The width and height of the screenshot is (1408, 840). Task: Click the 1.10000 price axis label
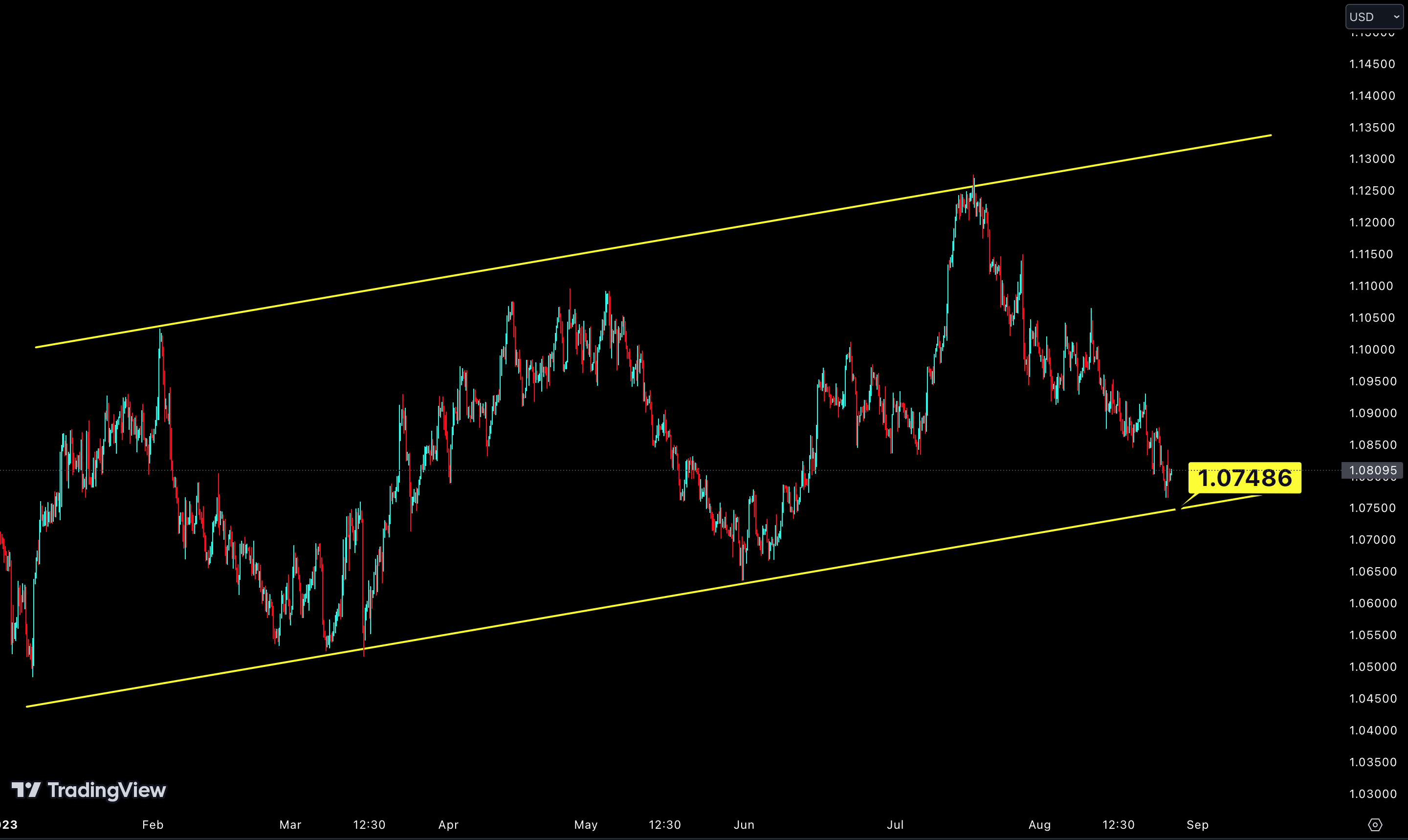coord(1372,350)
